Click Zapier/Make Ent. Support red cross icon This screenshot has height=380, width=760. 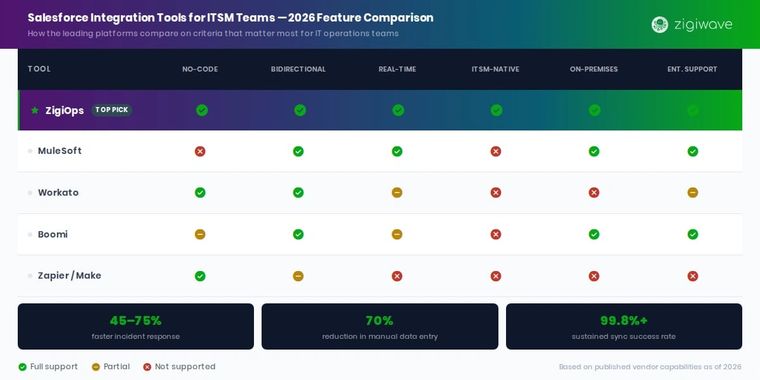693,276
